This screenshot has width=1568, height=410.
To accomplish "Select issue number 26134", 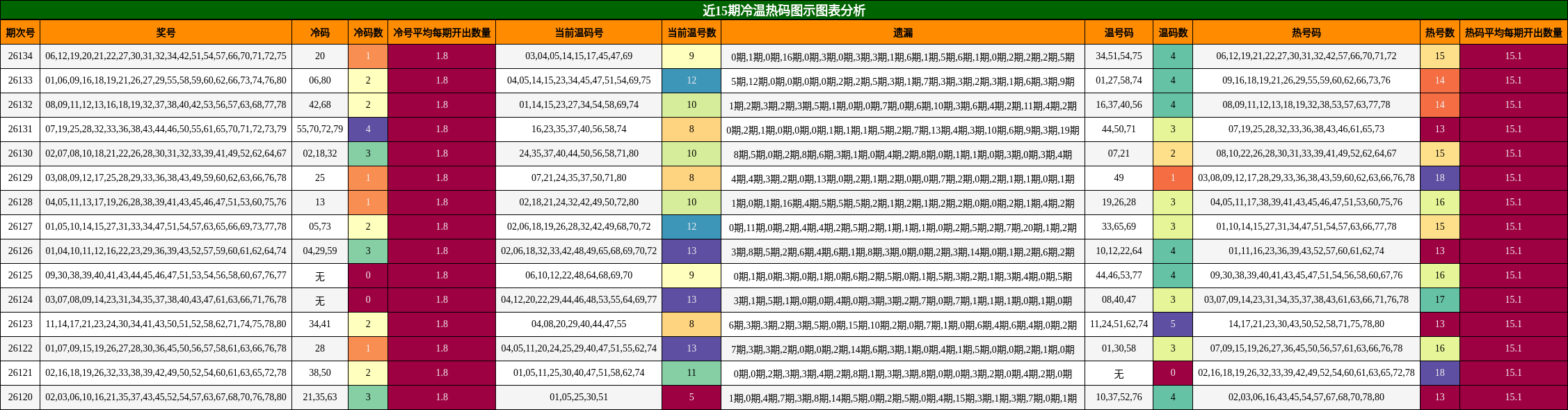I will [20, 56].
